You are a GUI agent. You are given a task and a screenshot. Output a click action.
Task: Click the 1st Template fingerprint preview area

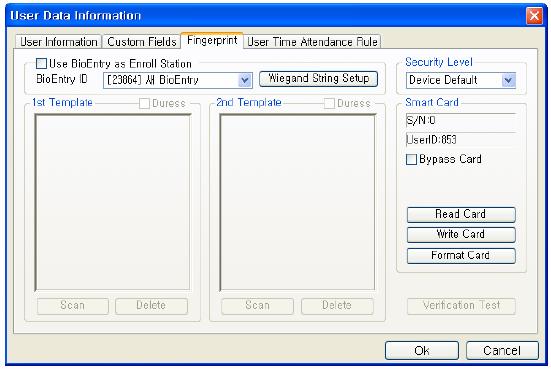coord(113,202)
